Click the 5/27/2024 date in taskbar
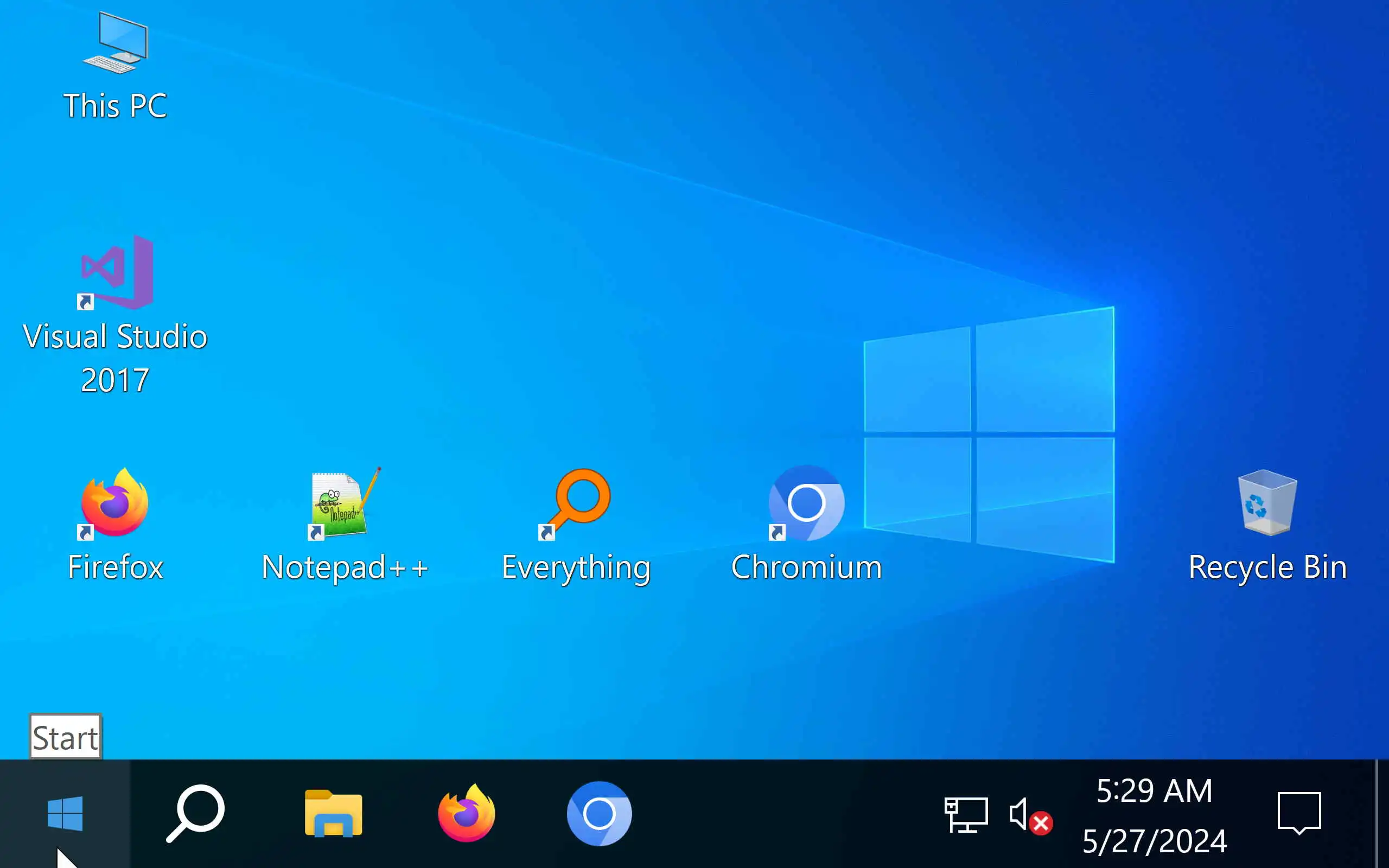1389x868 pixels. pyautogui.click(x=1154, y=840)
